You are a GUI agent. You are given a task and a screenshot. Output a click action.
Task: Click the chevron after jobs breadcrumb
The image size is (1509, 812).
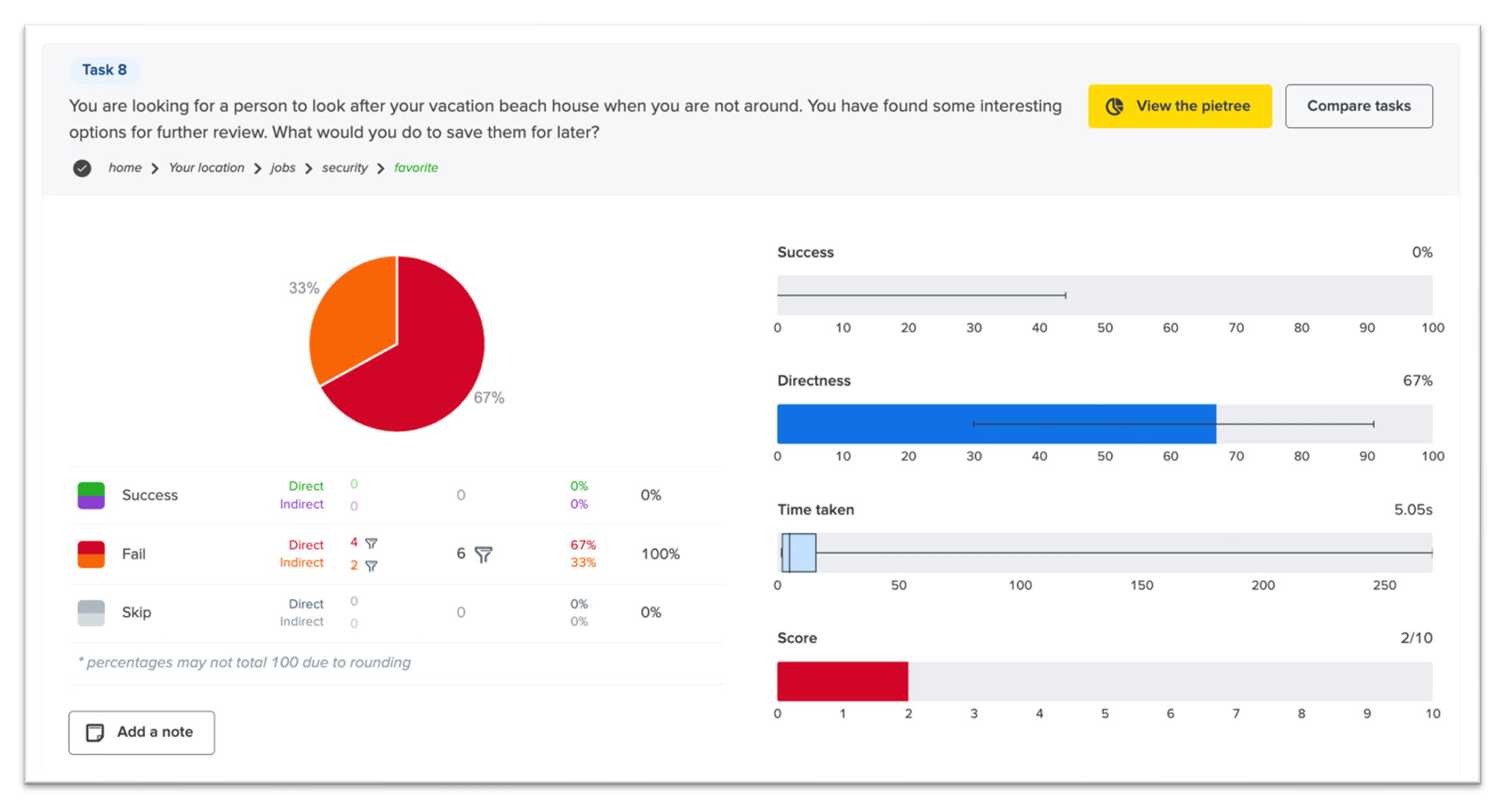308,169
